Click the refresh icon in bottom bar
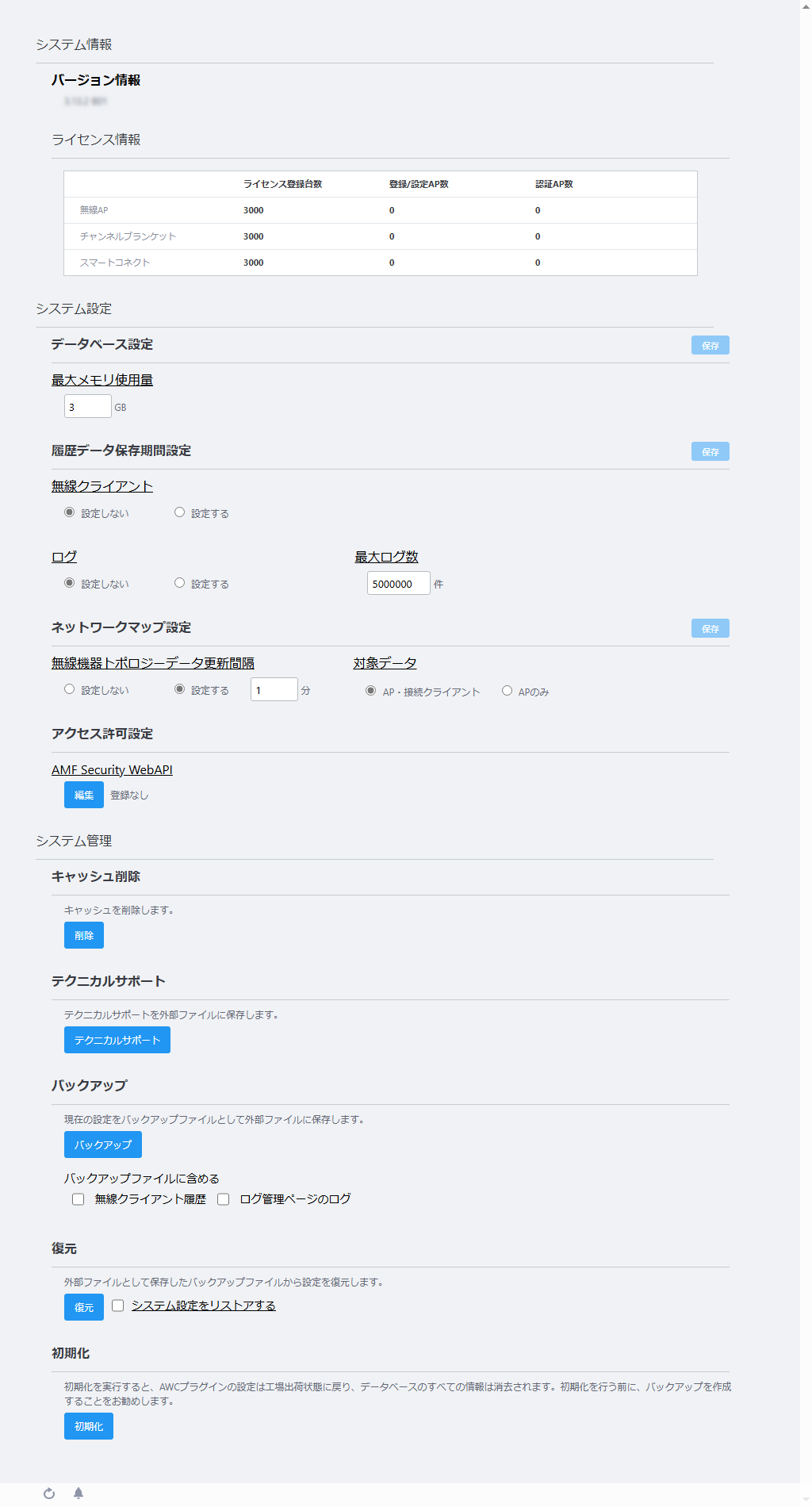 (x=49, y=1494)
